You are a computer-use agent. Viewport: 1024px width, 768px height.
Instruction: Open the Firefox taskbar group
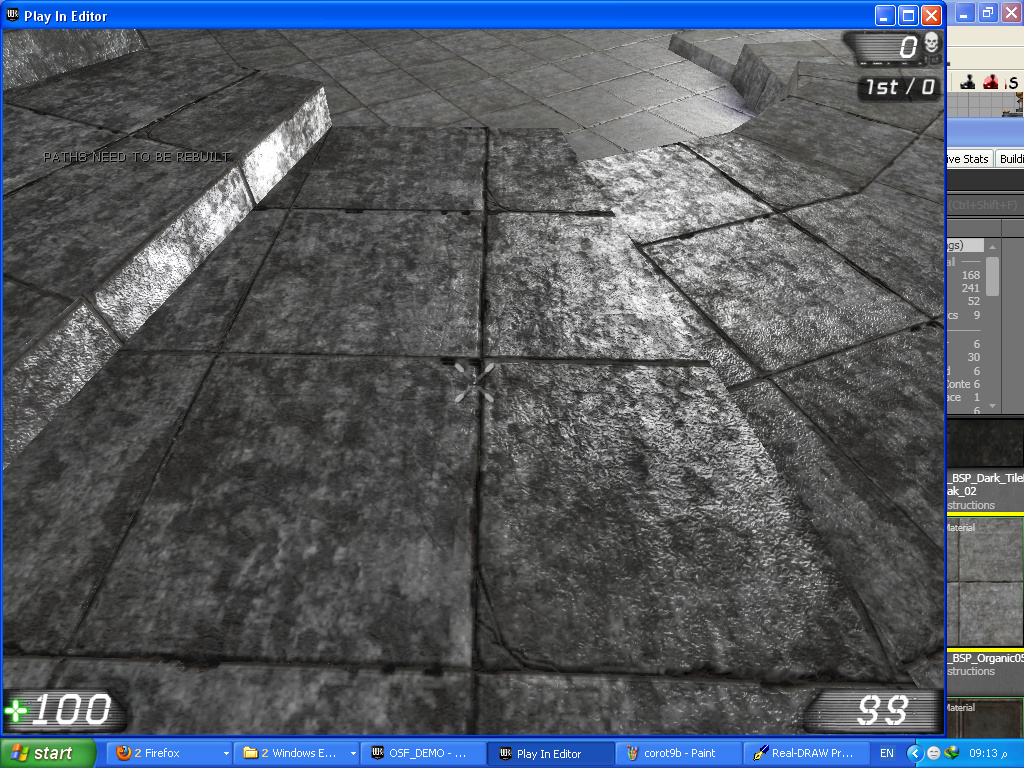pos(168,753)
